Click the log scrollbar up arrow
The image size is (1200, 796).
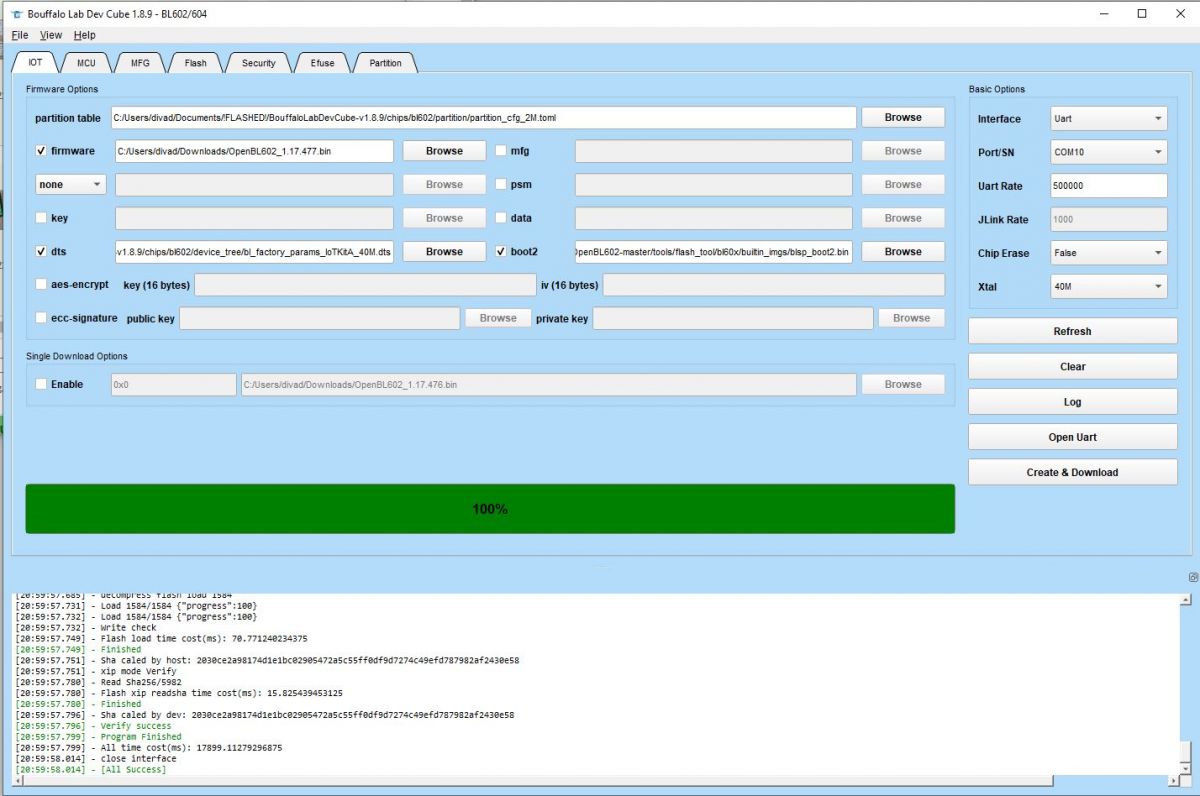1186,600
